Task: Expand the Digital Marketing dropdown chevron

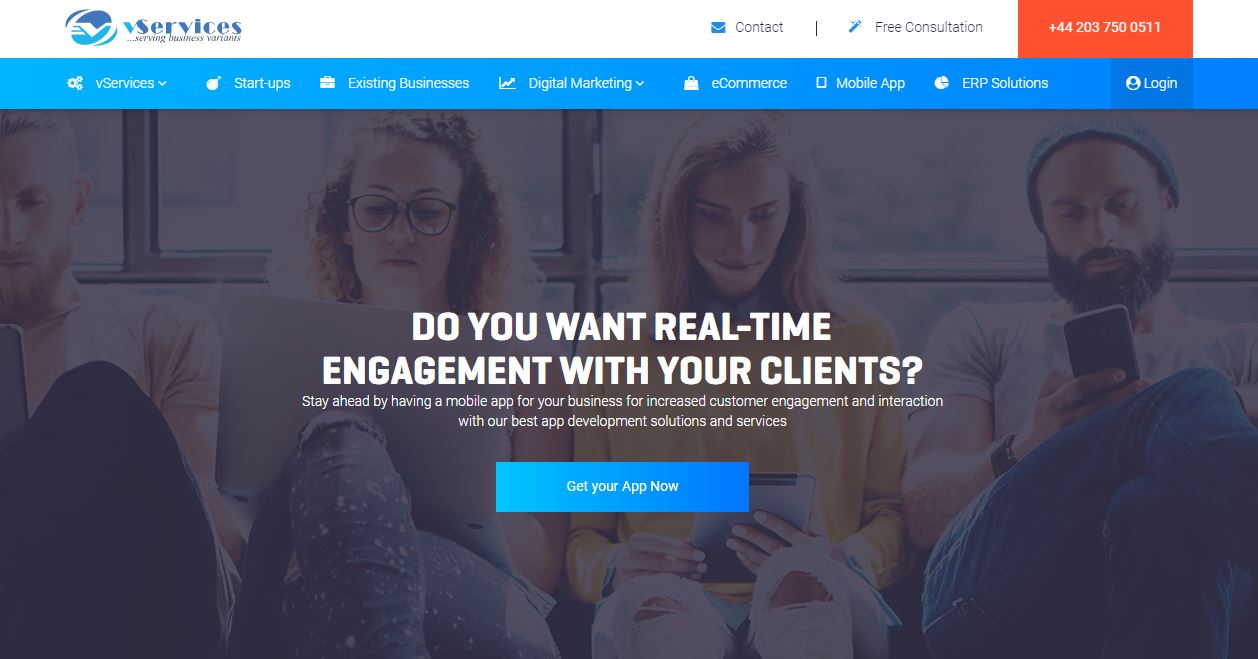Action: 640,84
